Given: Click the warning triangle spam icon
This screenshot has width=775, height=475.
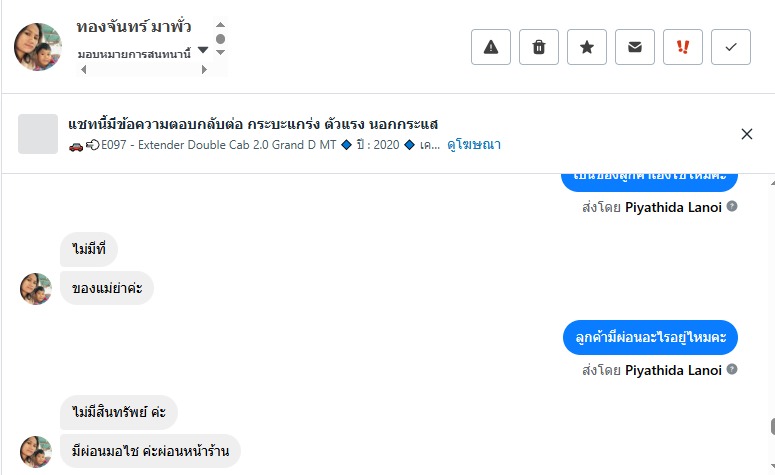Looking at the screenshot, I should [490, 47].
